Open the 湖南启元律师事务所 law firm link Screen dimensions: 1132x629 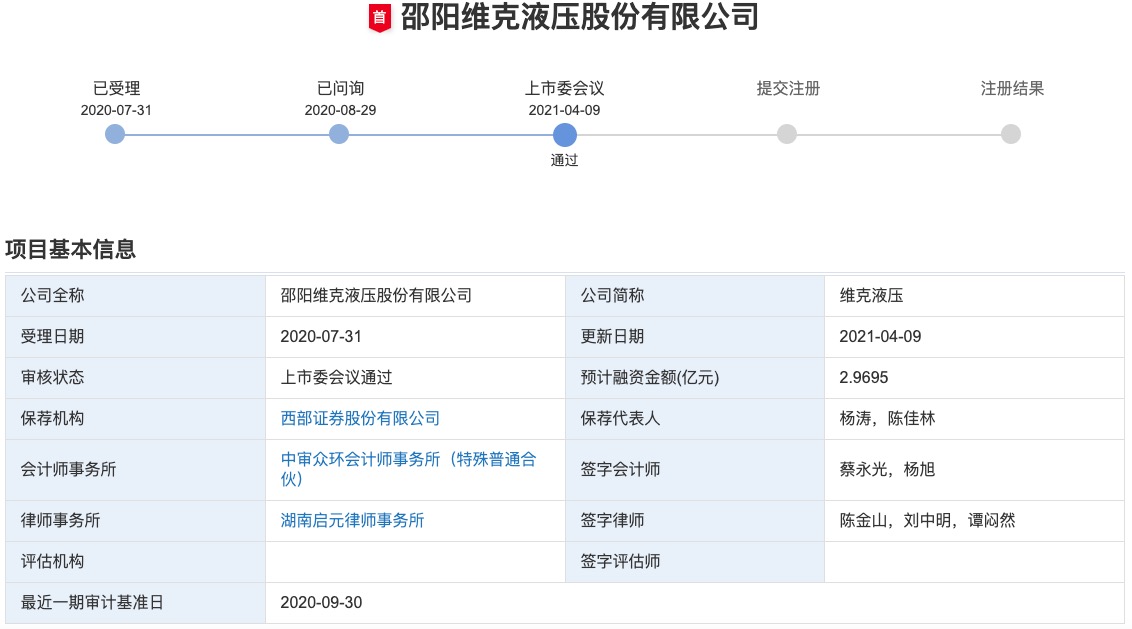point(352,520)
